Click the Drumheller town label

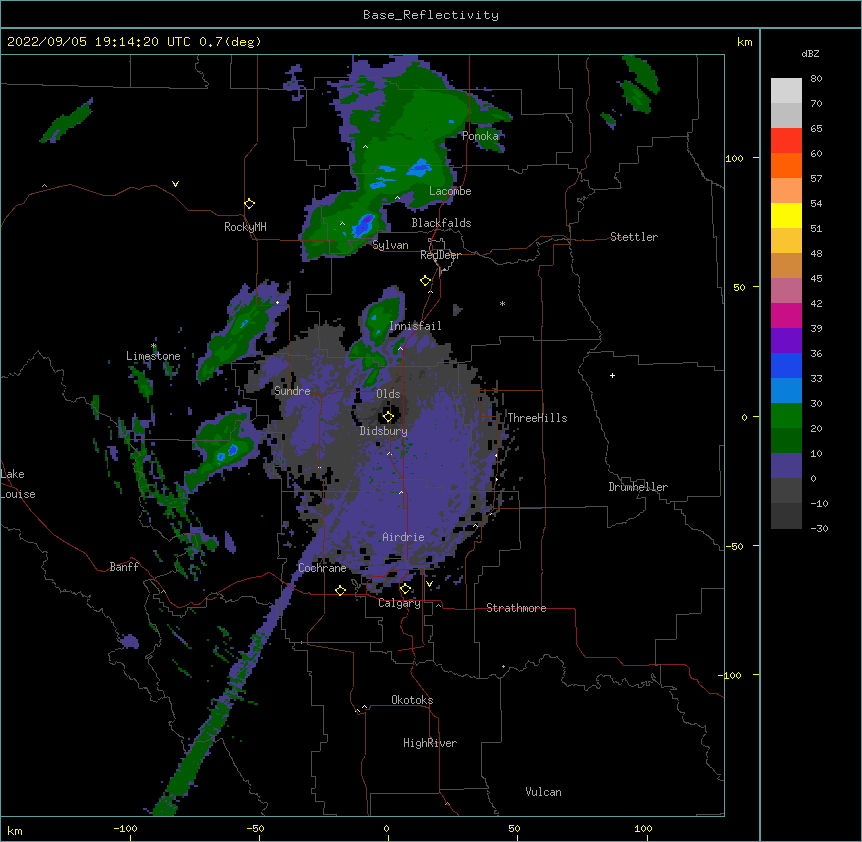(638, 487)
